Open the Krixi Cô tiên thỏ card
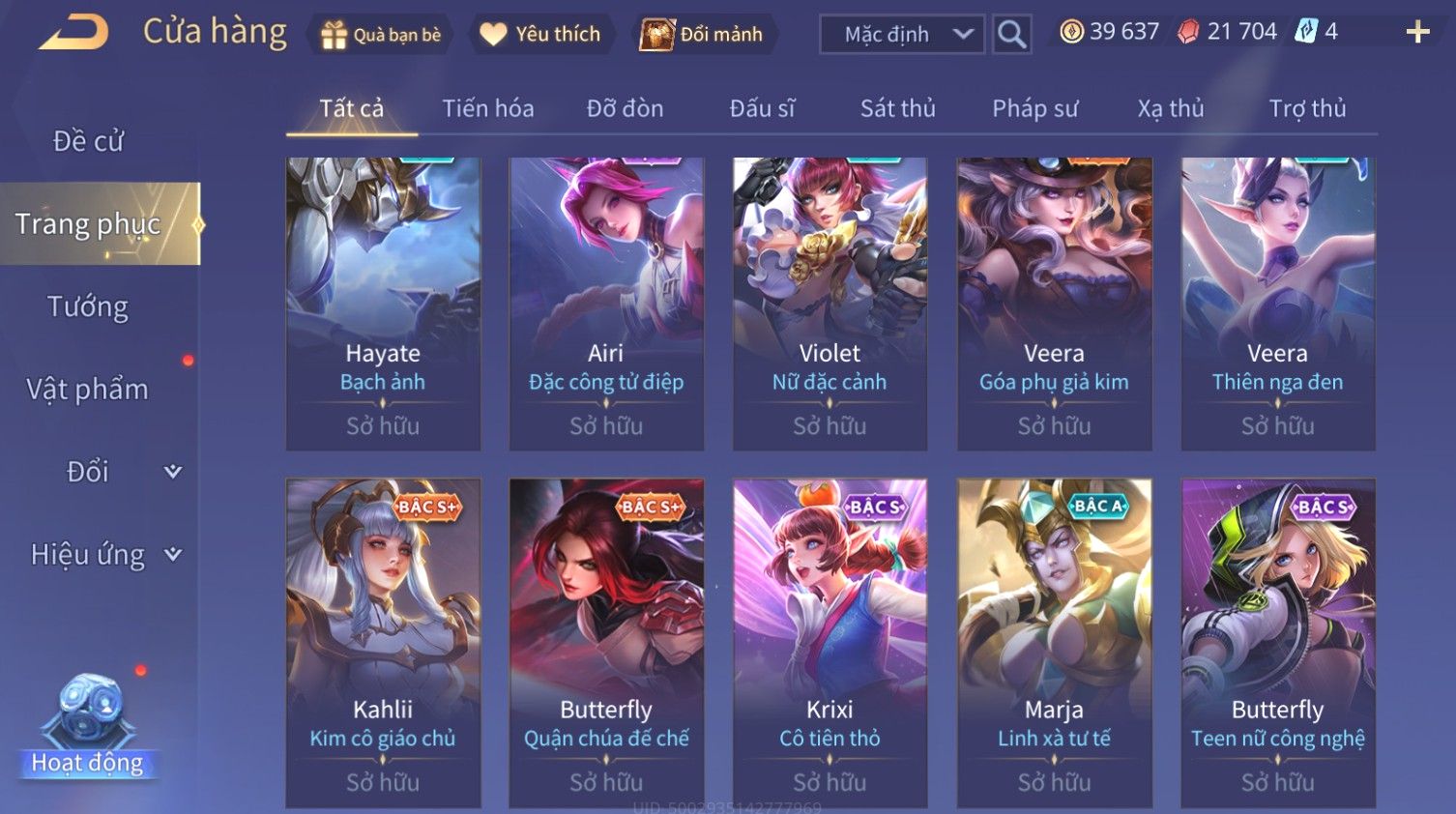Screen dimensions: 1456x814 [x=830, y=643]
